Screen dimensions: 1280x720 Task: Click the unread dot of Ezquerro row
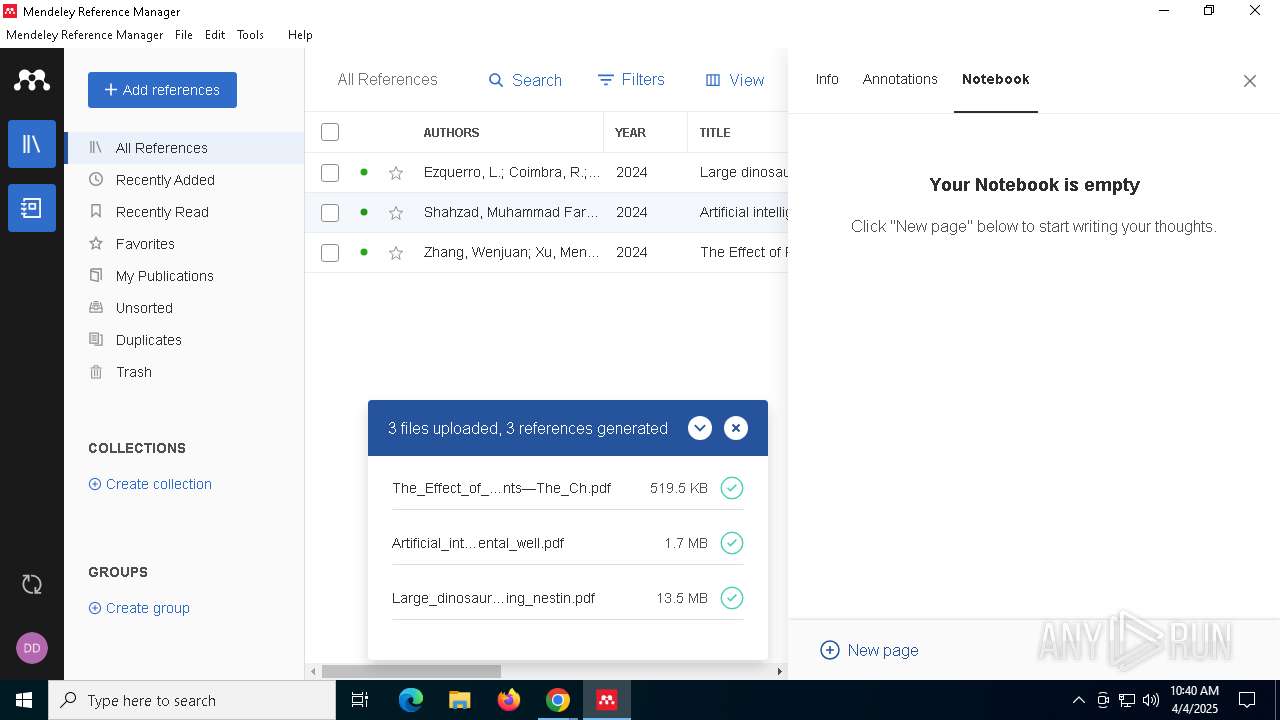(364, 172)
